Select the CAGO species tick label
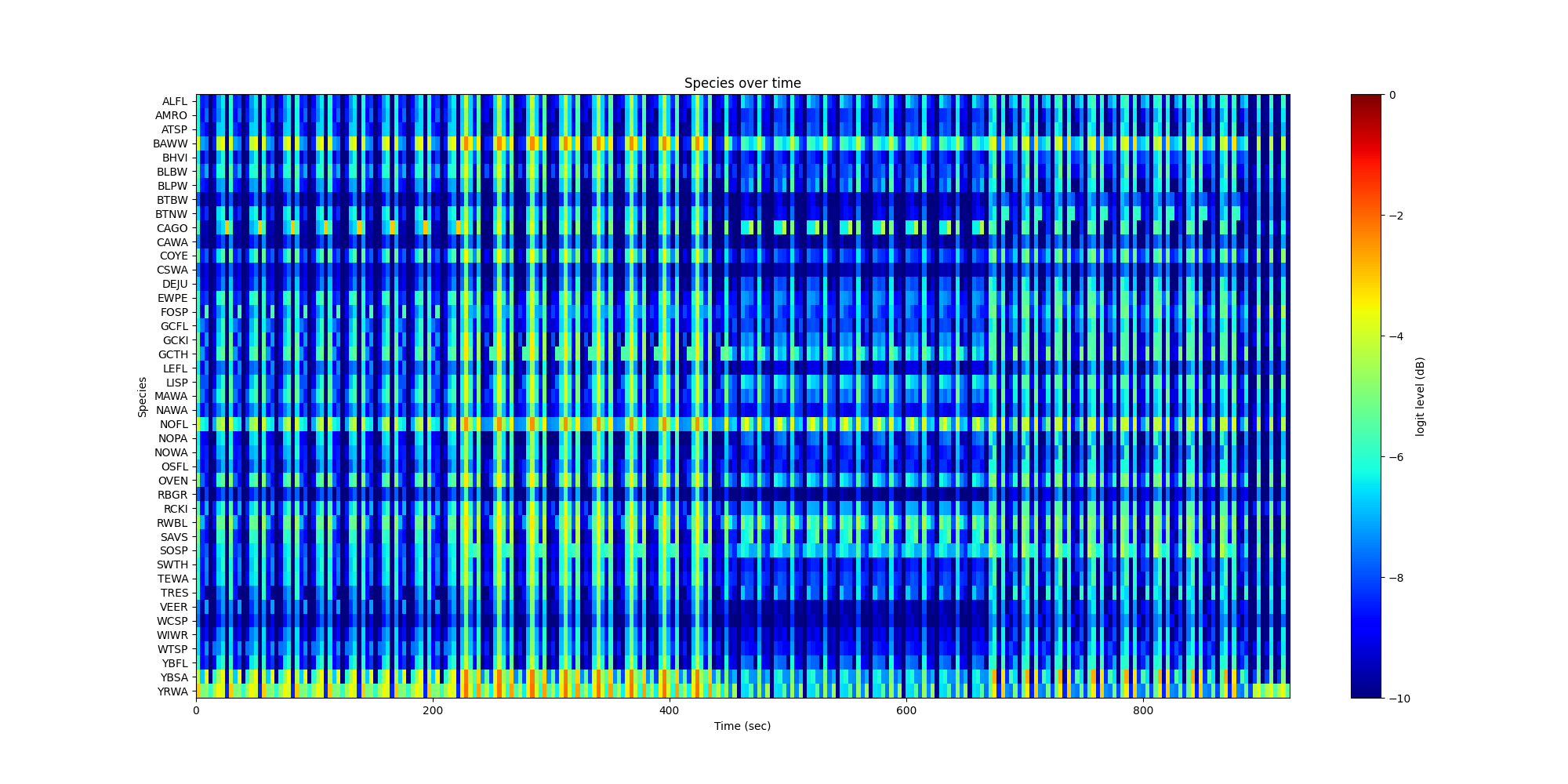 coord(172,228)
